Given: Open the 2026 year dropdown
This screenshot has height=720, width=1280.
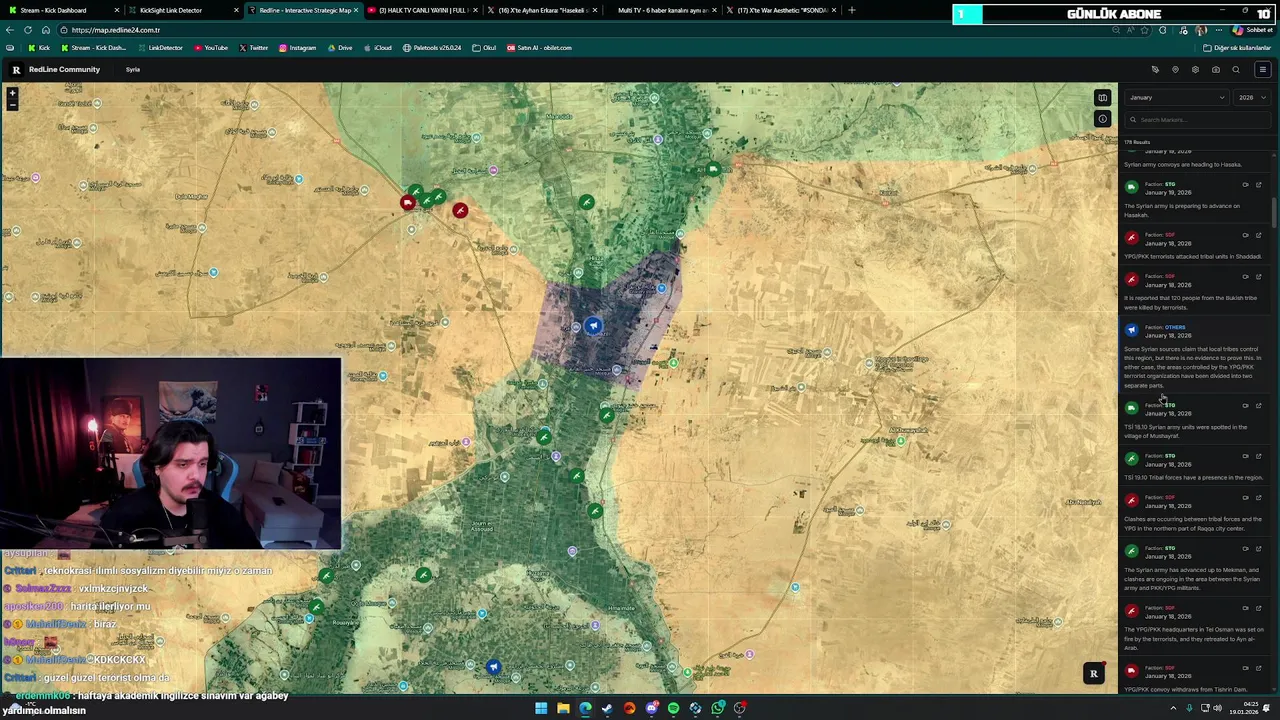Looking at the screenshot, I should (1252, 98).
